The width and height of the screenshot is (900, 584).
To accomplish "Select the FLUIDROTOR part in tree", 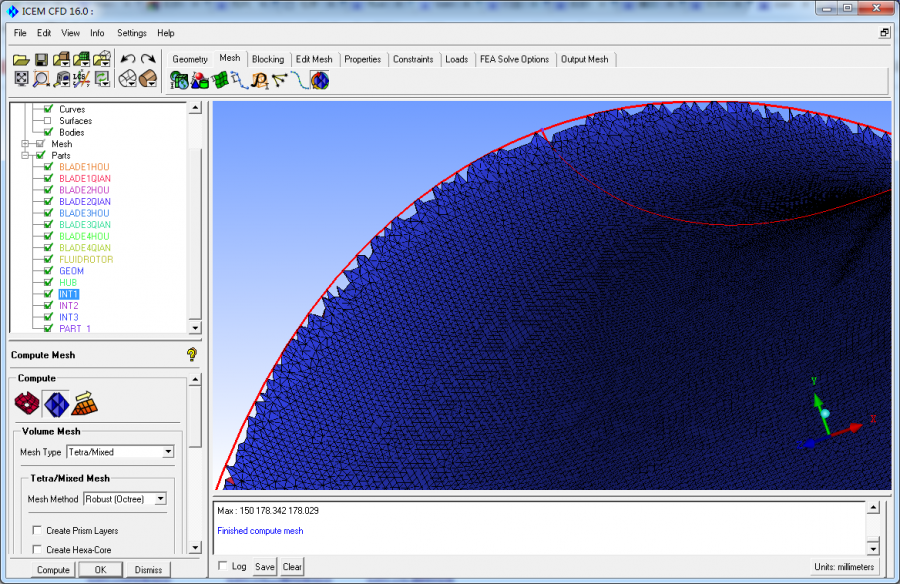I will pos(85,260).
